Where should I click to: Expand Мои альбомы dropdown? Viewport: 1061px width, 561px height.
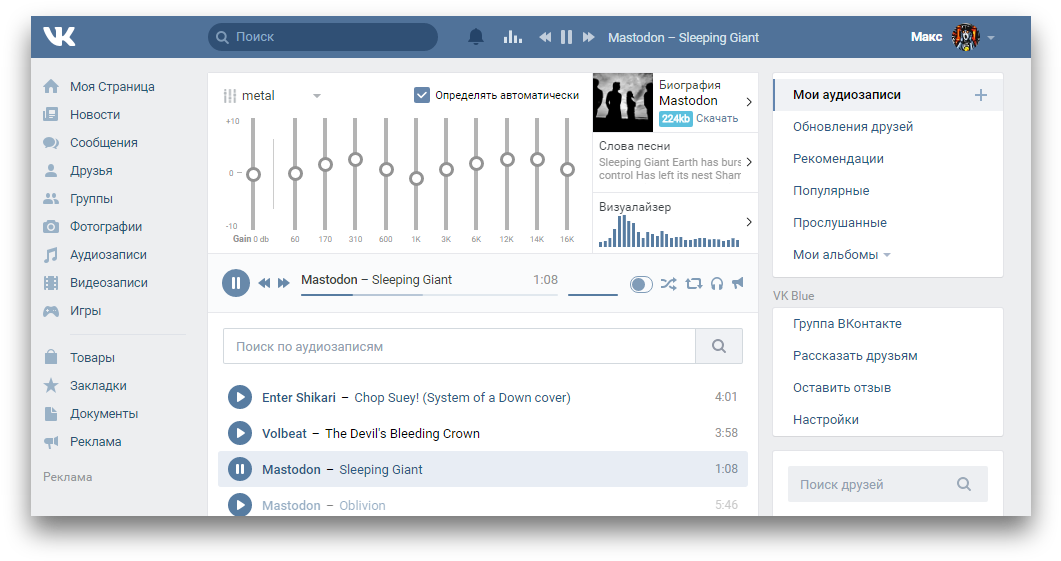click(x=842, y=255)
